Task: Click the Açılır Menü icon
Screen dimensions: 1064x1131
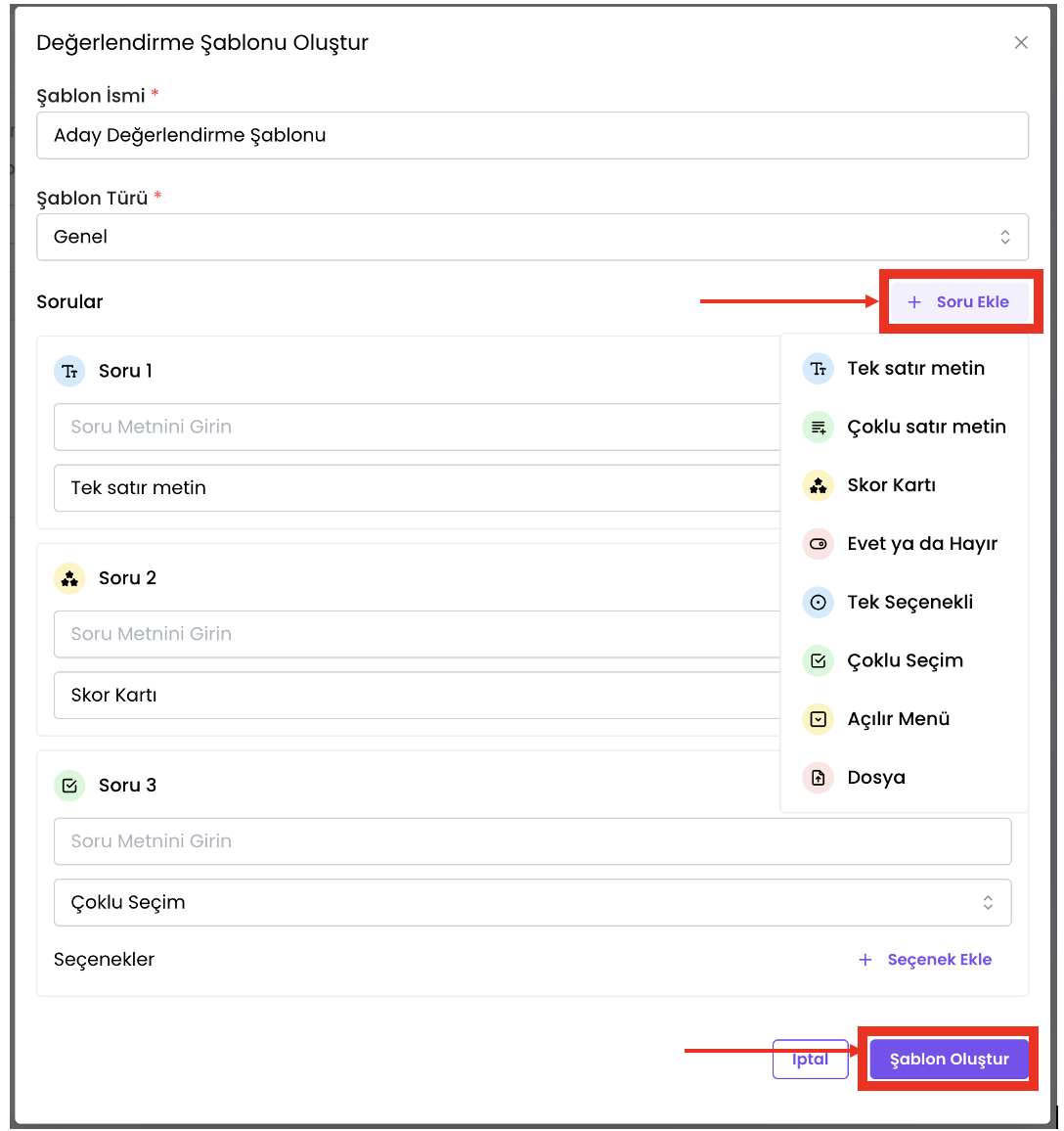Action: pyautogui.click(x=818, y=719)
